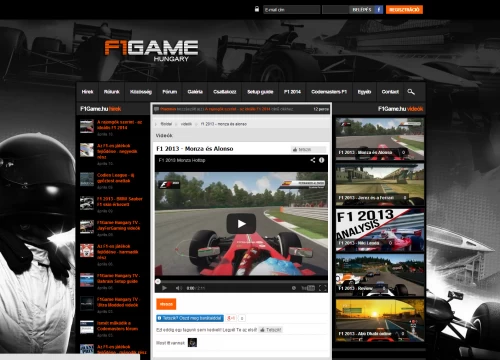Image resolution: width=500 pixels, height=360 pixels.
Task: Click the small play button in player controls
Action: pyautogui.click(x=164, y=288)
